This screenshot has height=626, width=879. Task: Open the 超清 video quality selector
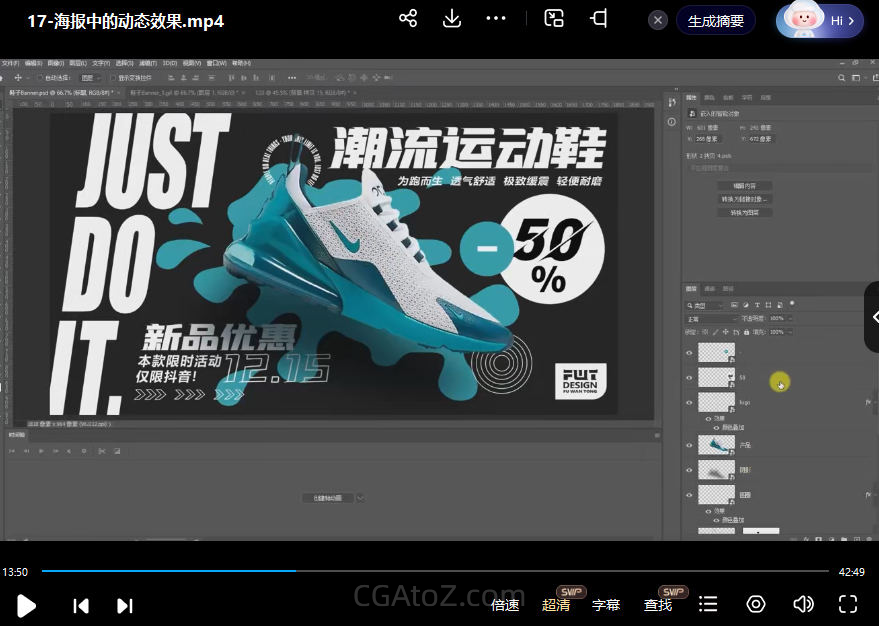[x=556, y=605]
